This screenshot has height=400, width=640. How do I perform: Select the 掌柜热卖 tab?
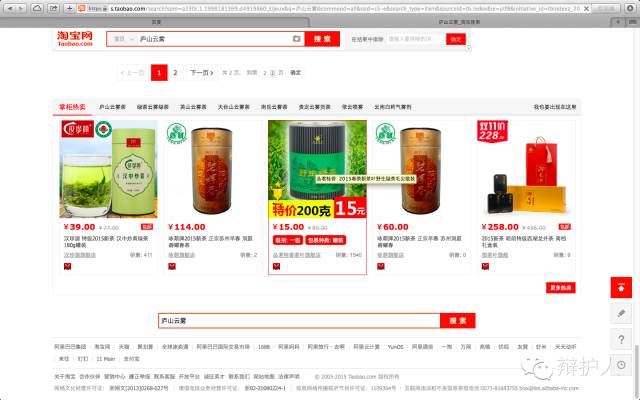point(72,107)
